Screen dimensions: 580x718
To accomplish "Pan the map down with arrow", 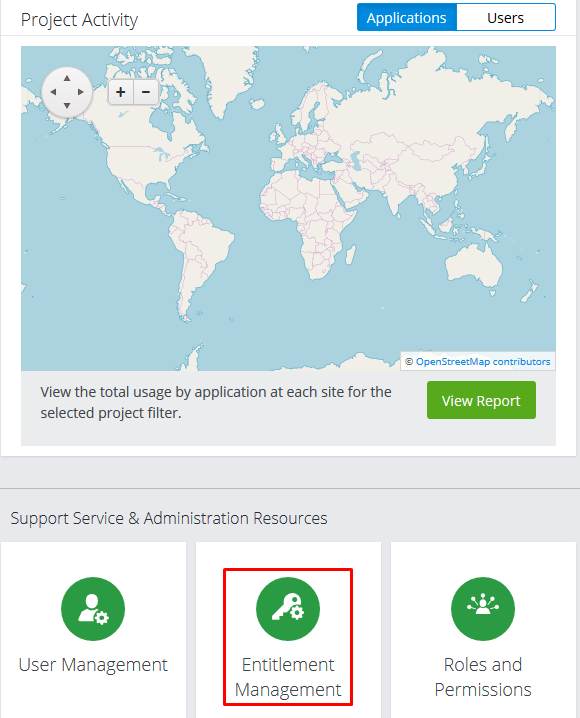I will click(x=67, y=106).
